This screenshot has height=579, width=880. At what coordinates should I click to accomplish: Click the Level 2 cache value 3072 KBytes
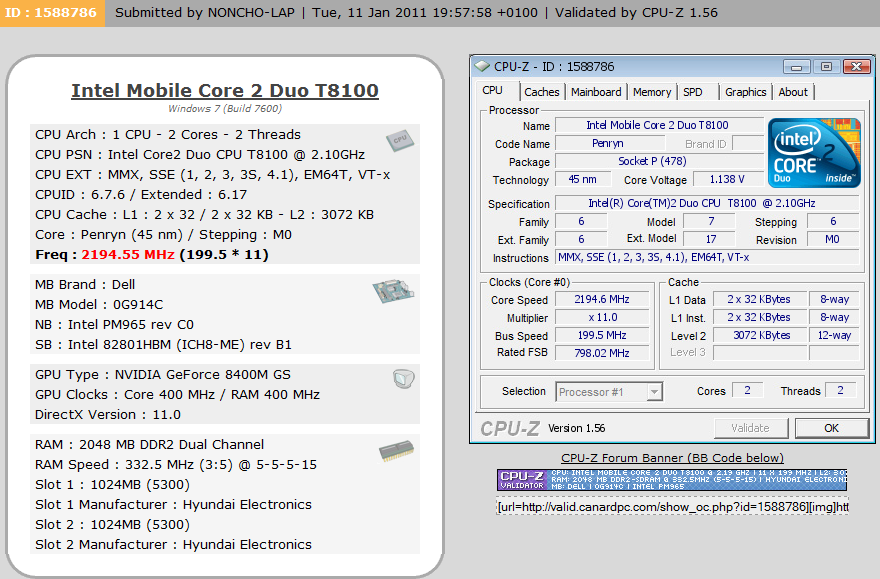point(760,336)
